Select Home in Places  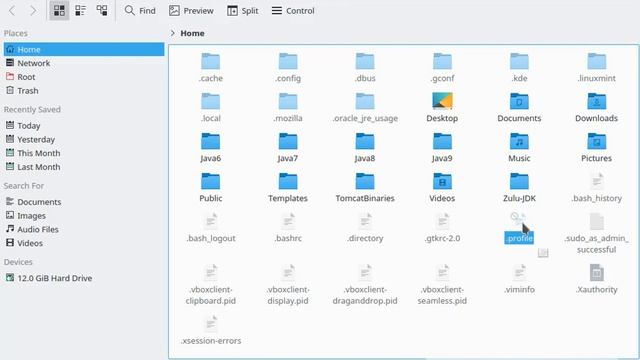[84, 49]
